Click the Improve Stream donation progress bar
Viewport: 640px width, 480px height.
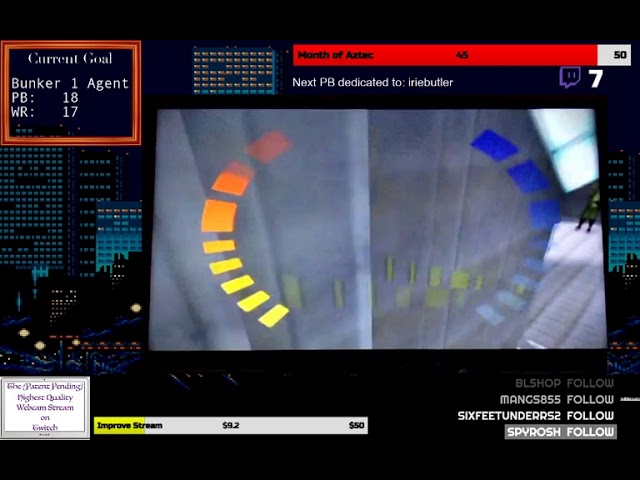click(231, 425)
